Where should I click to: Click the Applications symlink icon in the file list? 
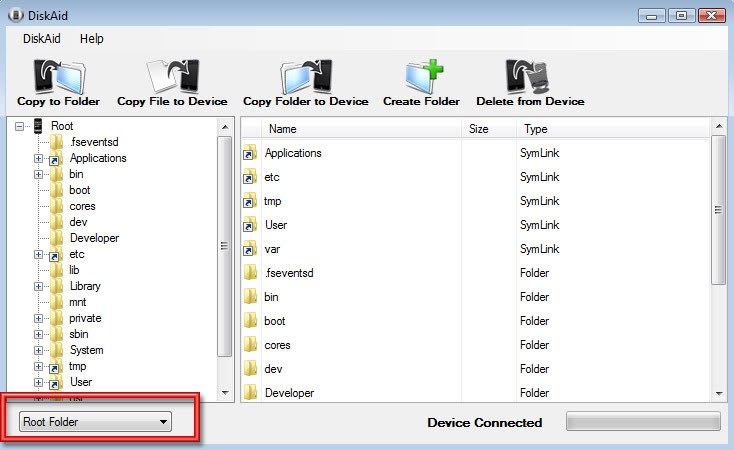tap(250, 153)
